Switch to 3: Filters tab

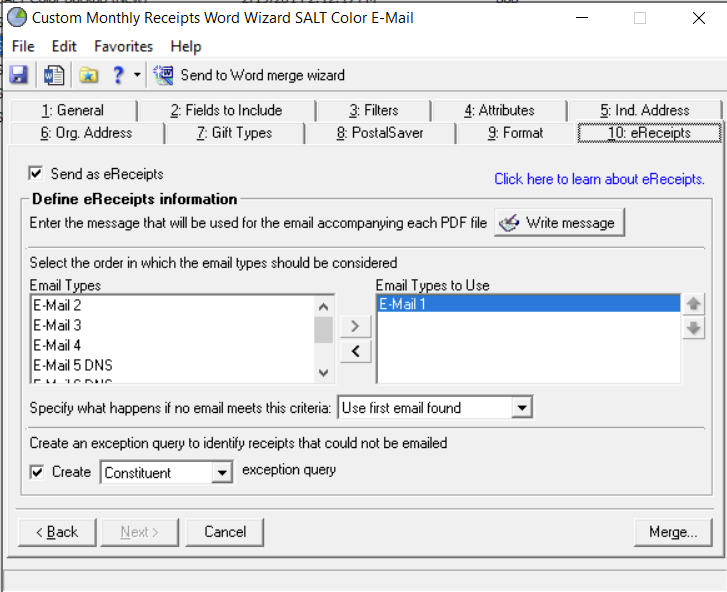click(x=374, y=110)
